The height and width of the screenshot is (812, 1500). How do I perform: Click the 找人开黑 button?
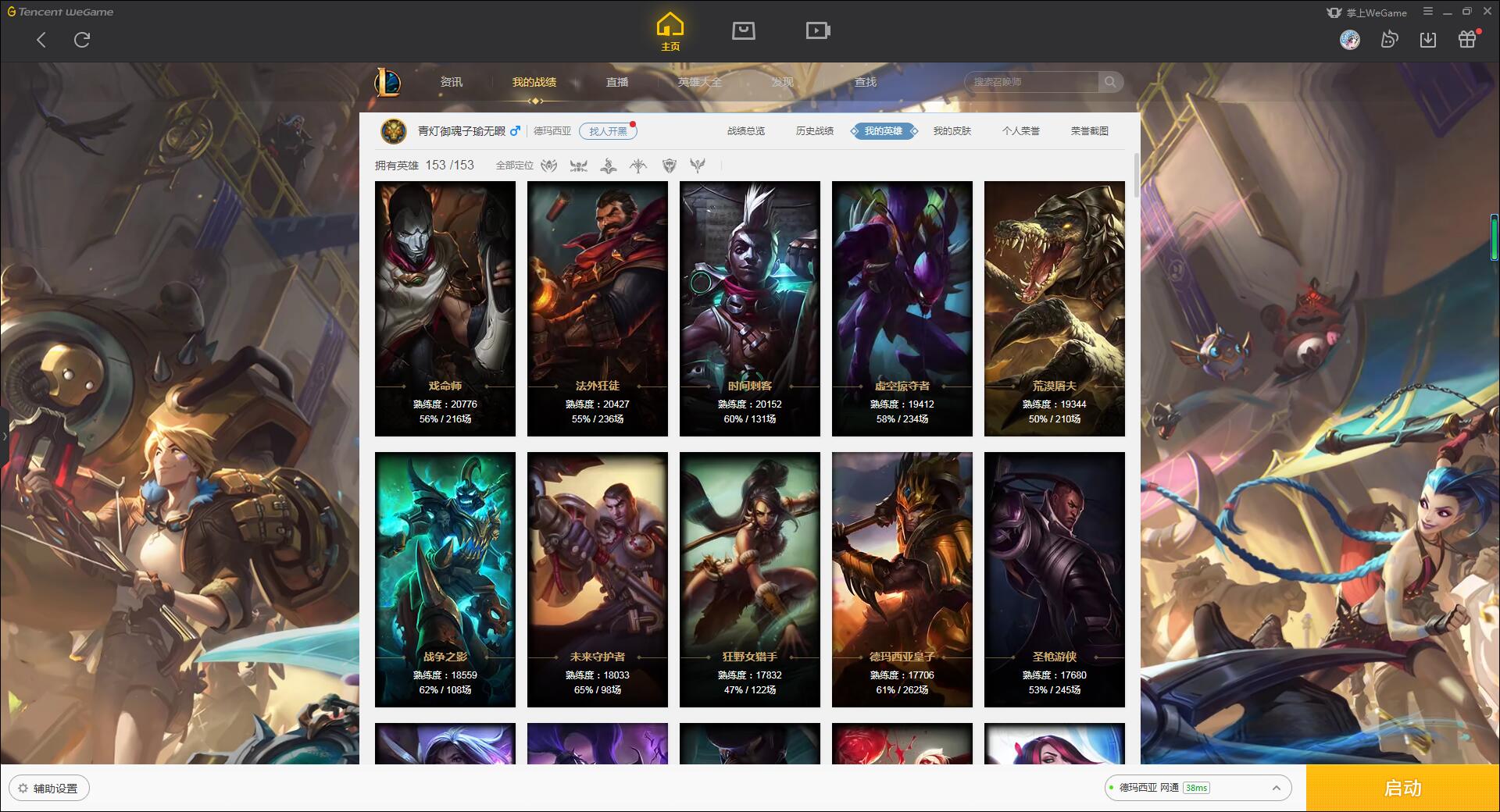pyautogui.click(x=608, y=131)
